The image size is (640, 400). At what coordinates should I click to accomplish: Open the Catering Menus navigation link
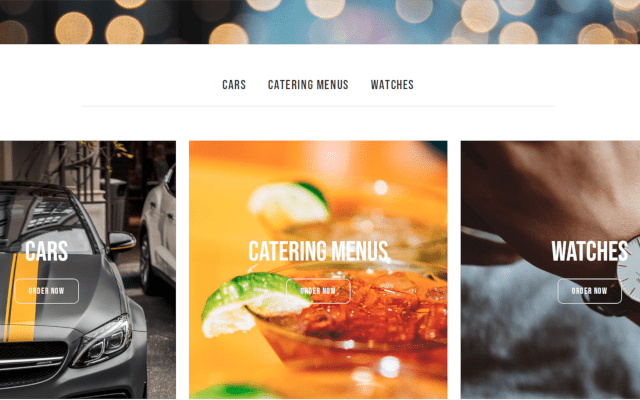(x=308, y=85)
